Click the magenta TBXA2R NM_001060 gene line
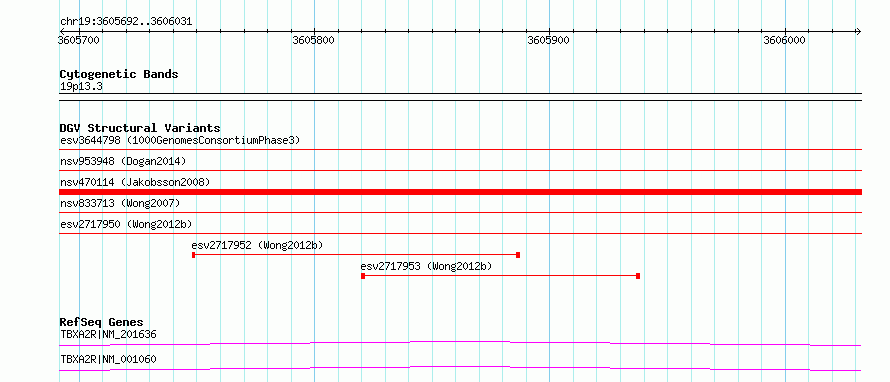The image size is (890, 382). click(461, 368)
